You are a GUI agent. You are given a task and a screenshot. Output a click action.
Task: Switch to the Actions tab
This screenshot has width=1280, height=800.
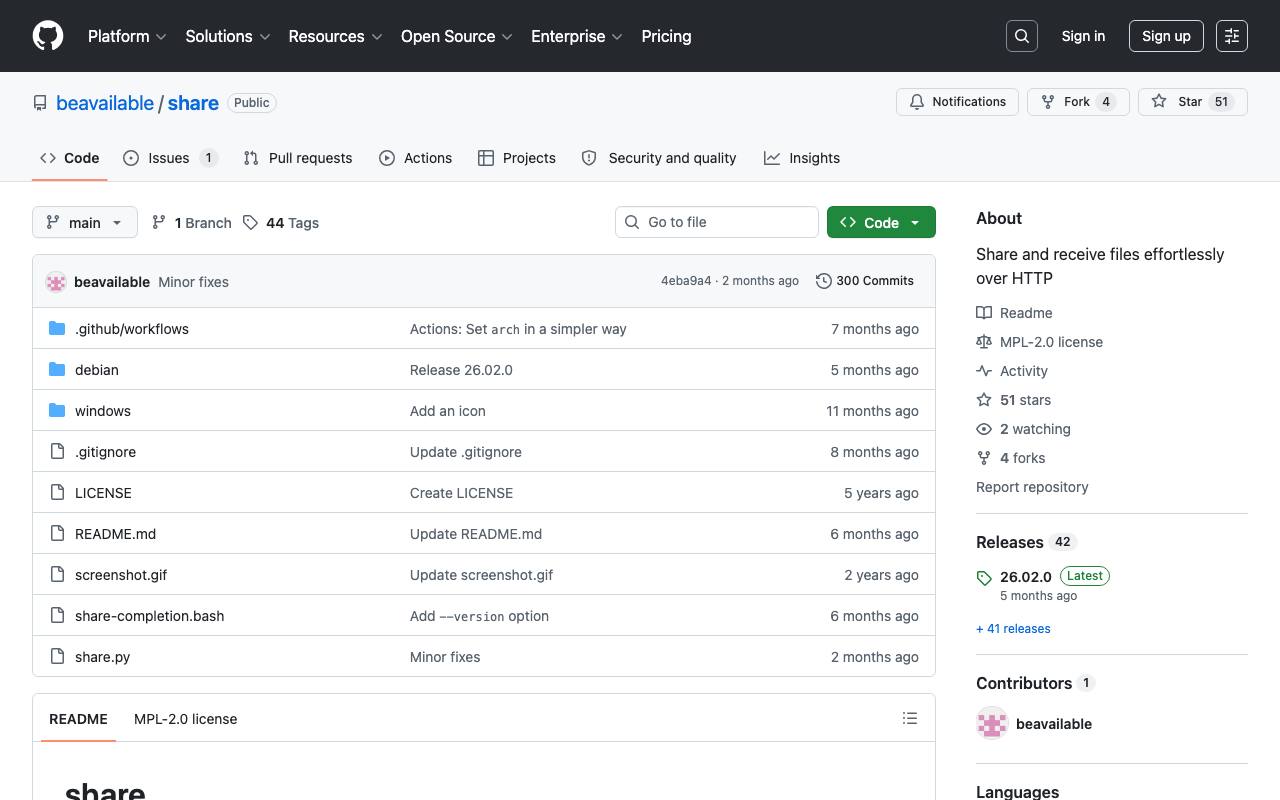[416, 158]
